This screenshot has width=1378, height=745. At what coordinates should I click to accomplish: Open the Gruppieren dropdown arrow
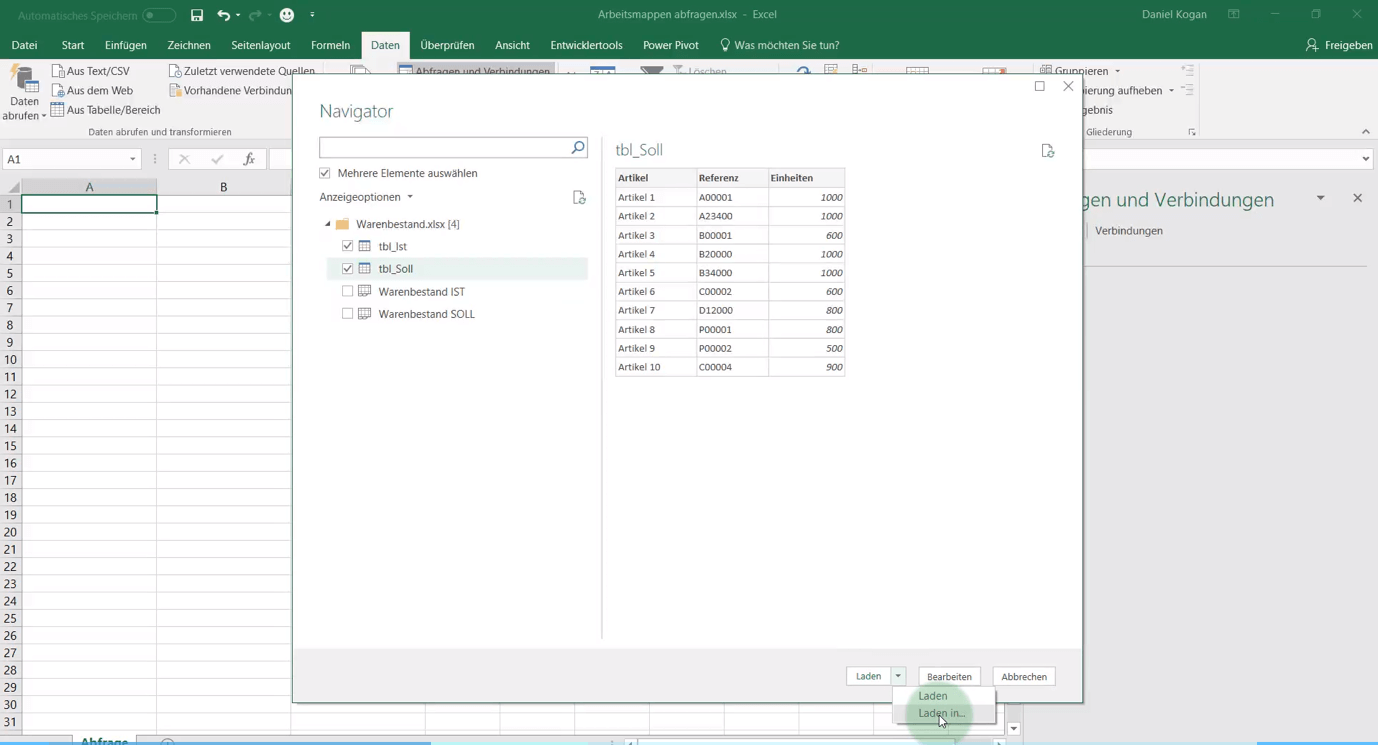[x=1117, y=71]
